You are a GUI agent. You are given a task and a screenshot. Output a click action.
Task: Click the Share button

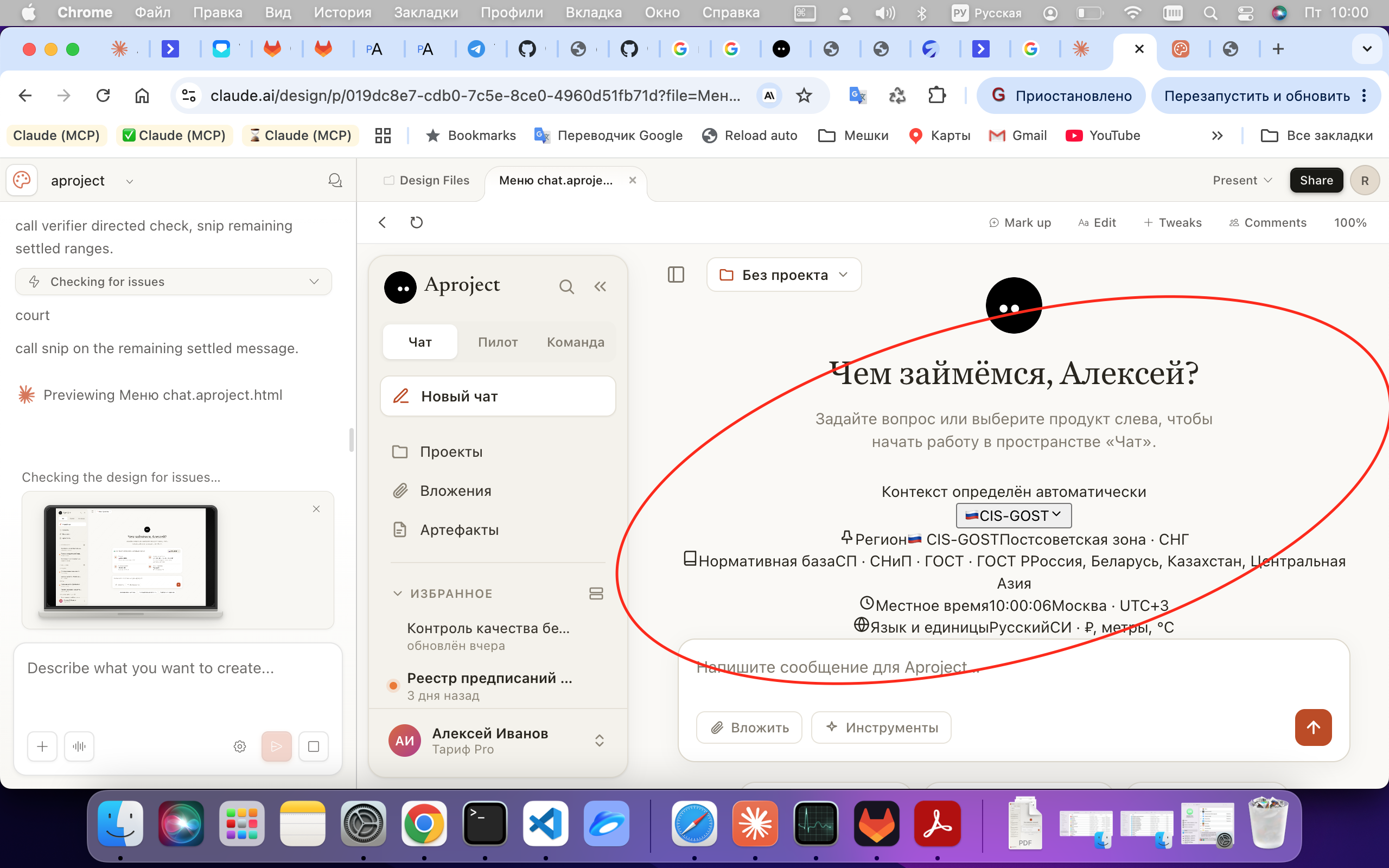coord(1316,180)
